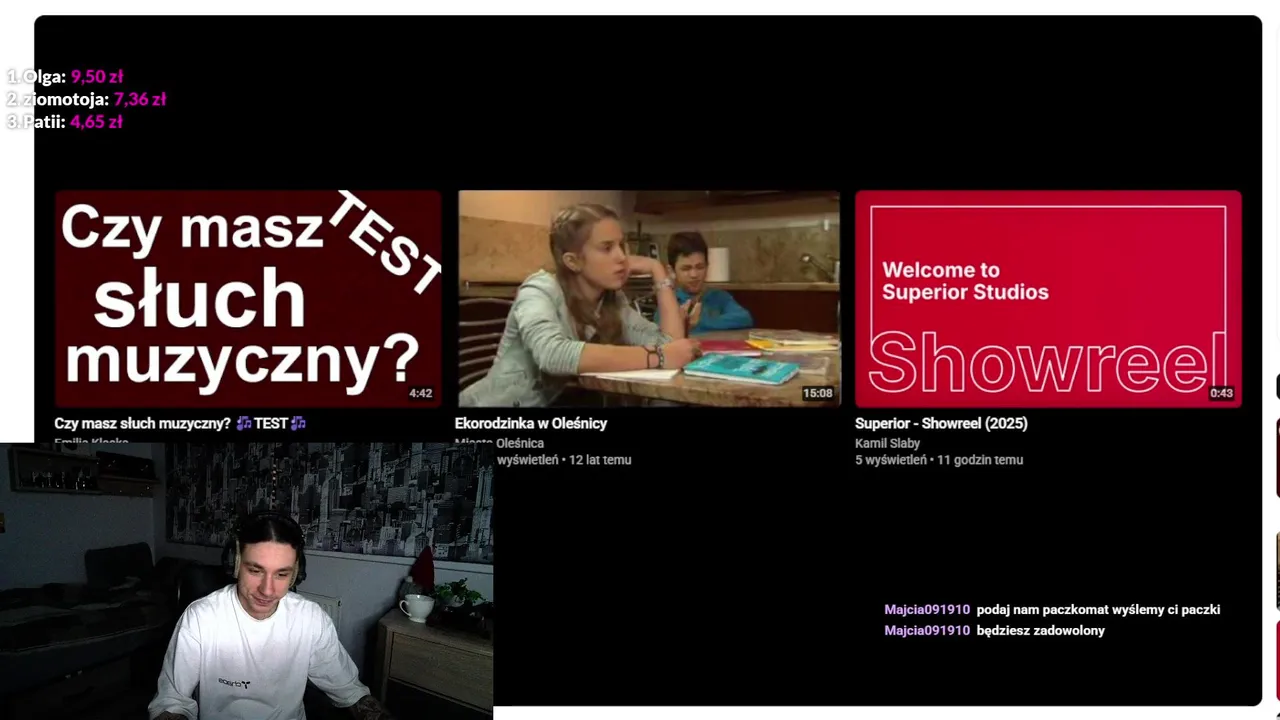Click 'wyświetleń • 12 lat temu' text

click(564, 460)
